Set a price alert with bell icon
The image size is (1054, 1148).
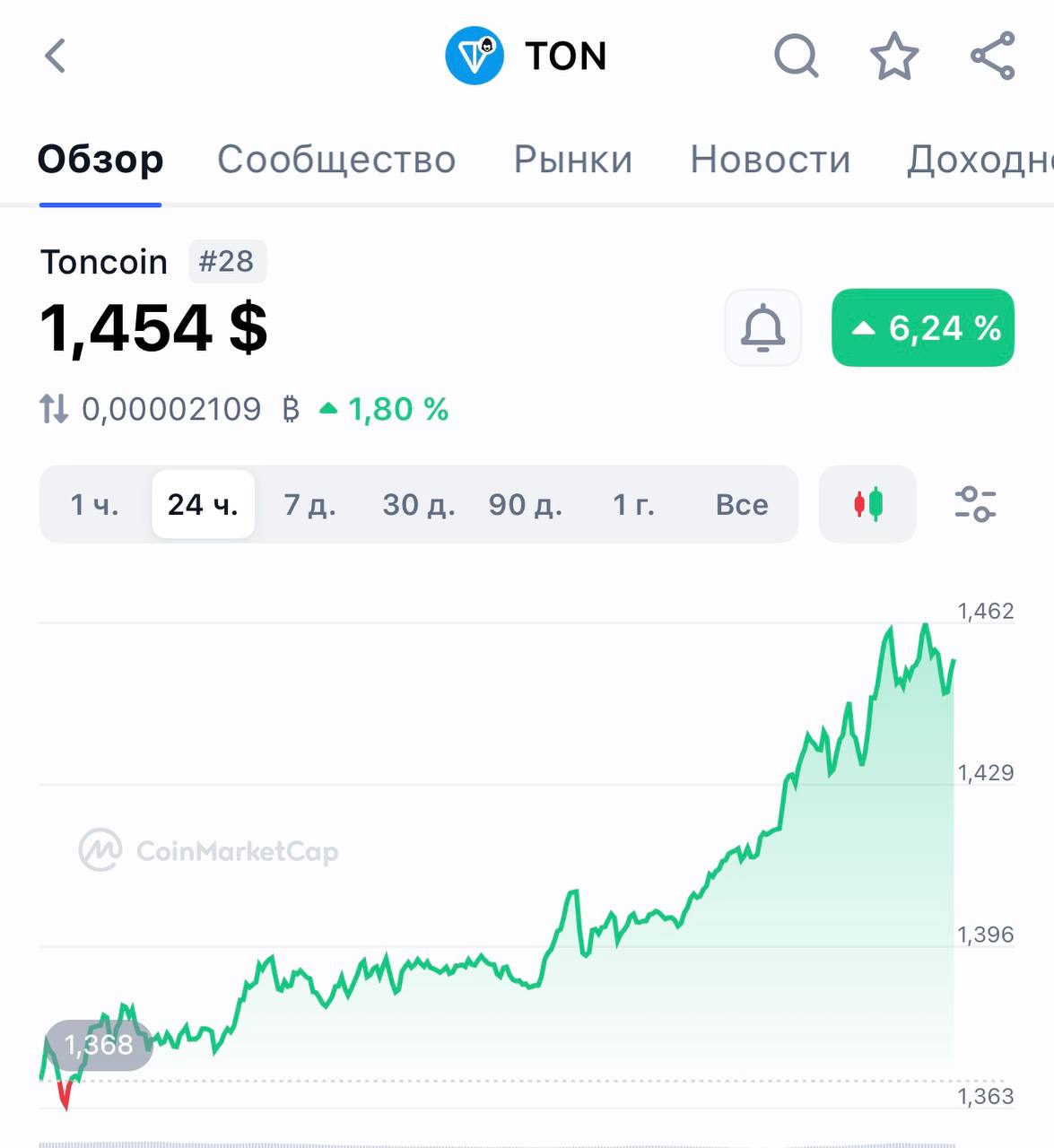click(x=762, y=327)
